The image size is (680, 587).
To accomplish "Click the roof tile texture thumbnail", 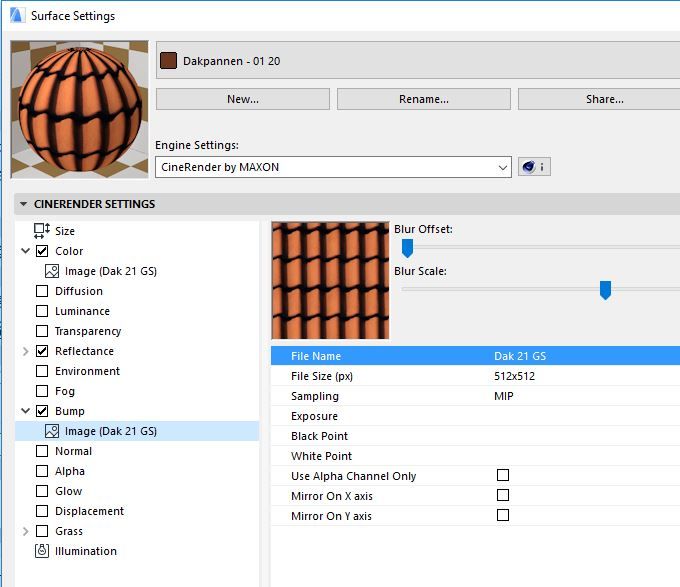I will point(330,280).
